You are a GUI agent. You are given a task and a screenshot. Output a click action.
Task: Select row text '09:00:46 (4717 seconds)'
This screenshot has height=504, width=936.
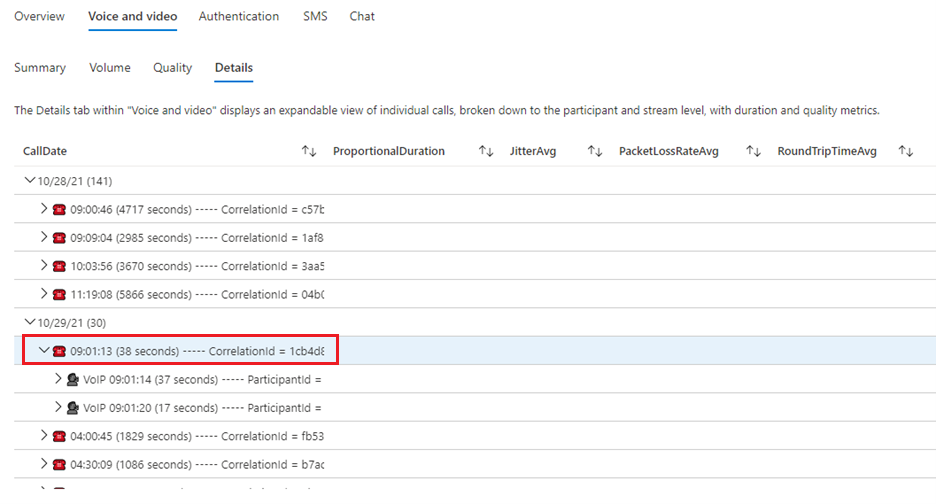click(x=131, y=210)
